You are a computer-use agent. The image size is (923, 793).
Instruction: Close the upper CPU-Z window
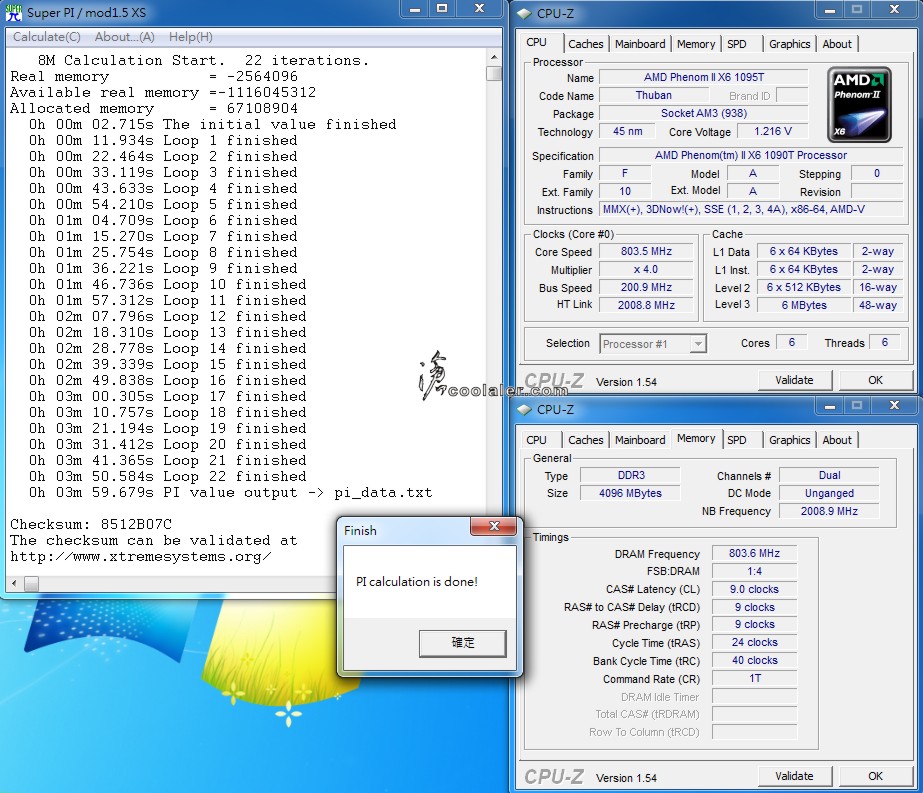pyautogui.click(x=894, y=10)
